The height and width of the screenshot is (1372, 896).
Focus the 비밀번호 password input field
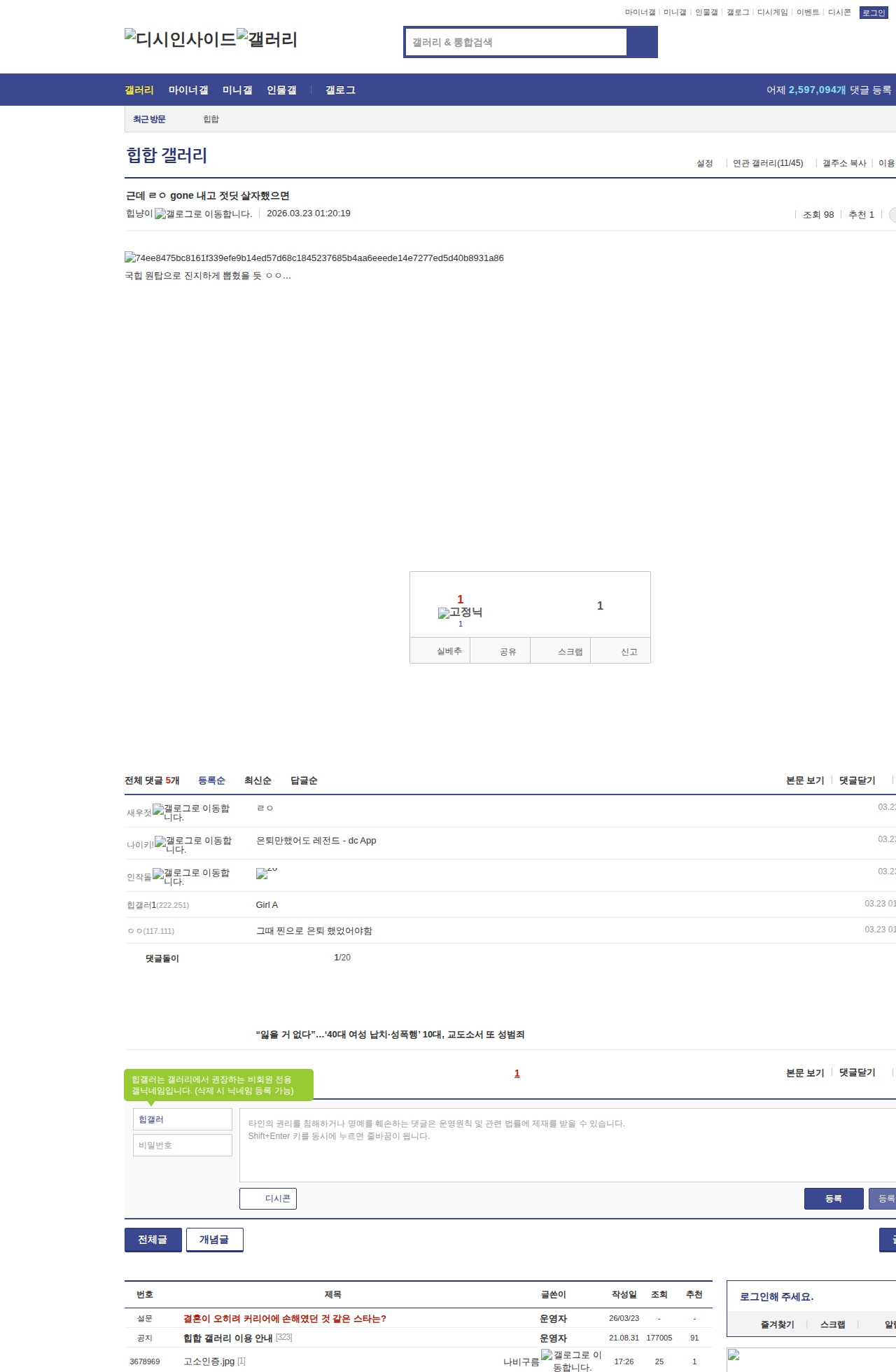point(183,1145)
